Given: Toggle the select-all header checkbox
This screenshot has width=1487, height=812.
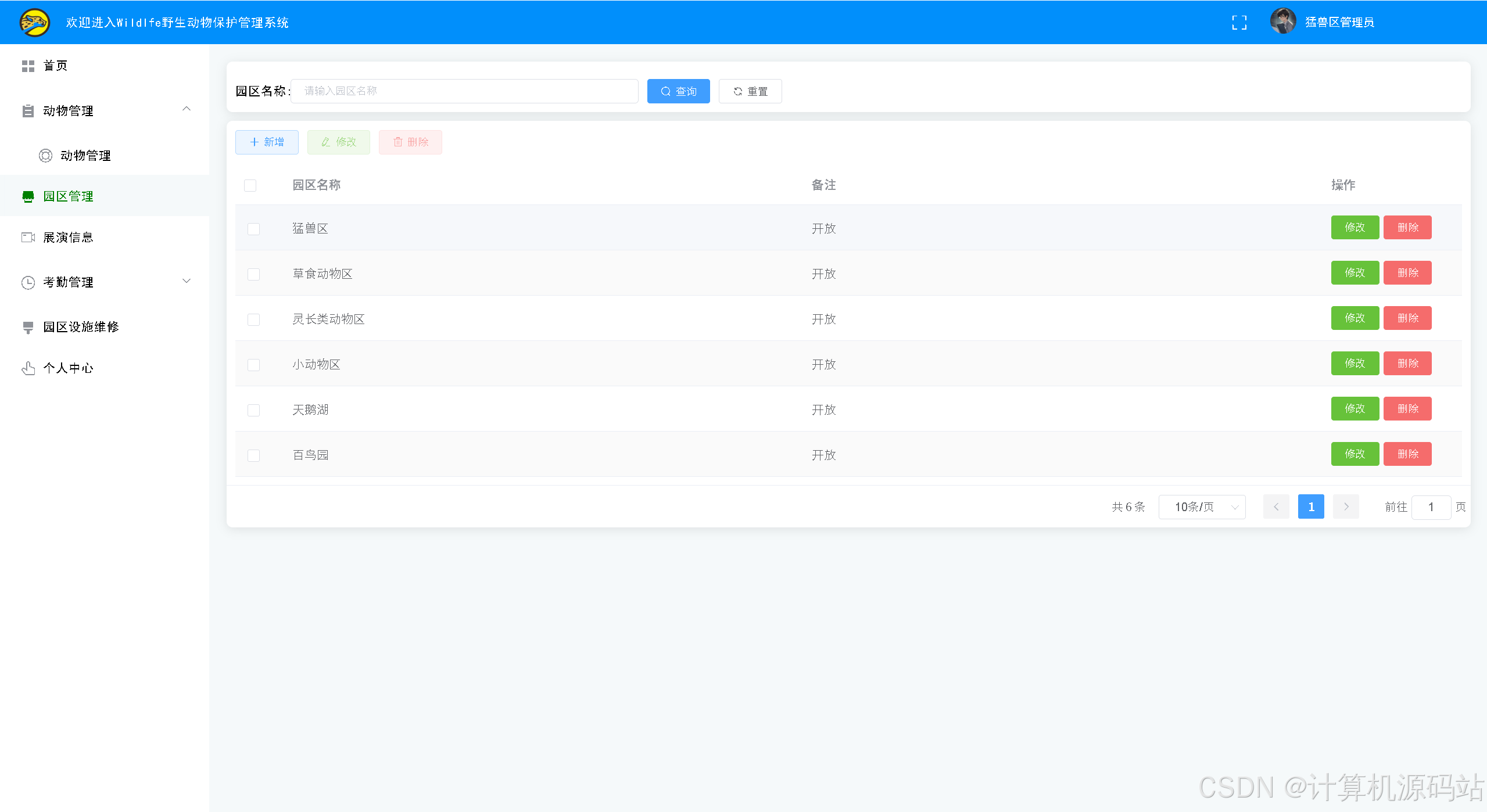Looking at the screenshot, I should [x=250, y=186].
